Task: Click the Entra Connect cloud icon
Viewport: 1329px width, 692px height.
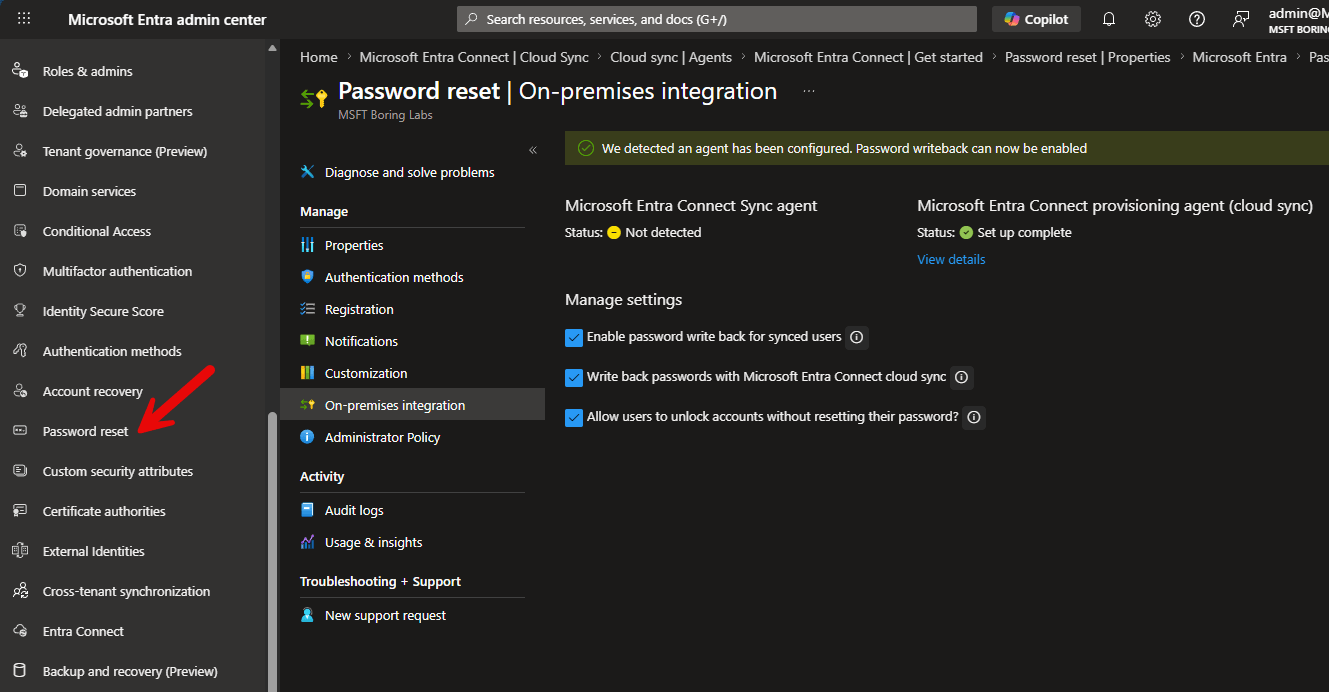Action: 19,631
